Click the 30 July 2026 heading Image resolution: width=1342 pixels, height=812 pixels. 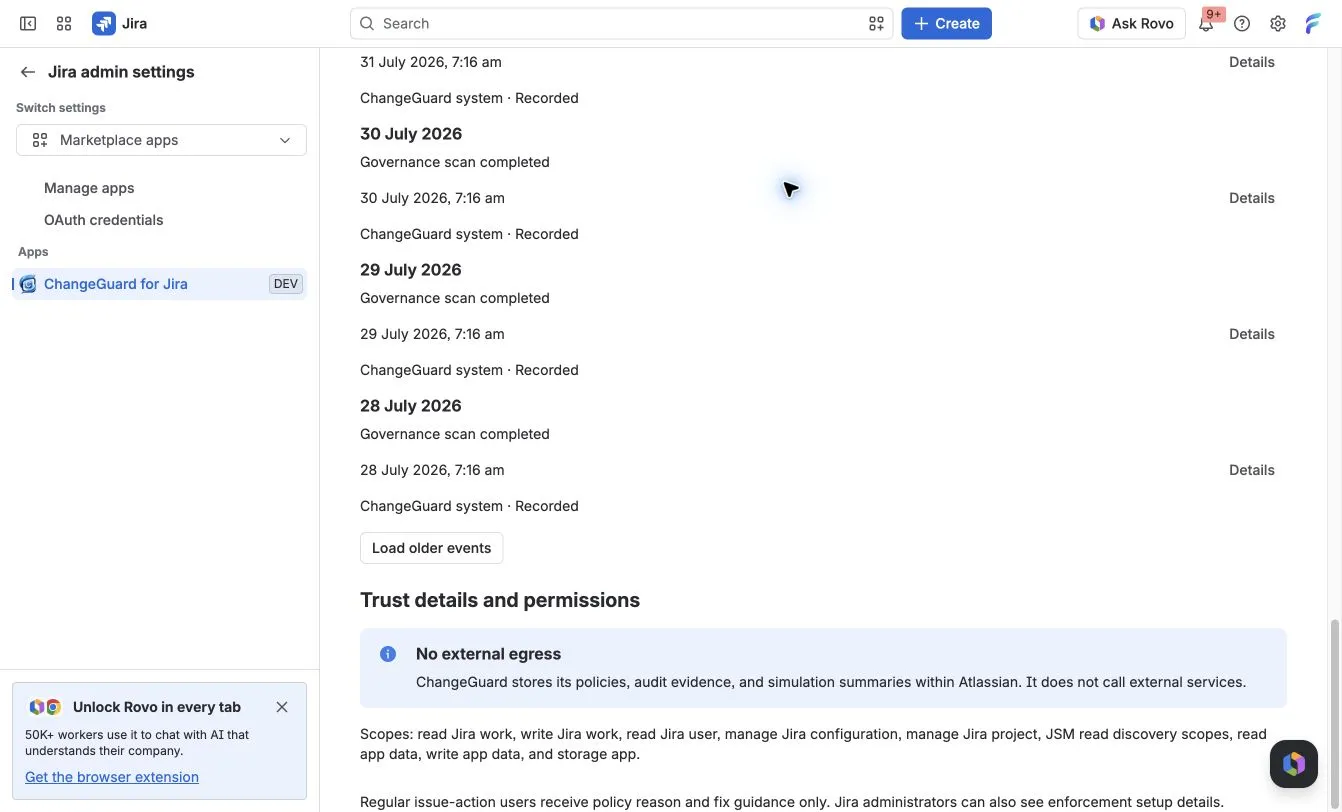click(411, 134)
